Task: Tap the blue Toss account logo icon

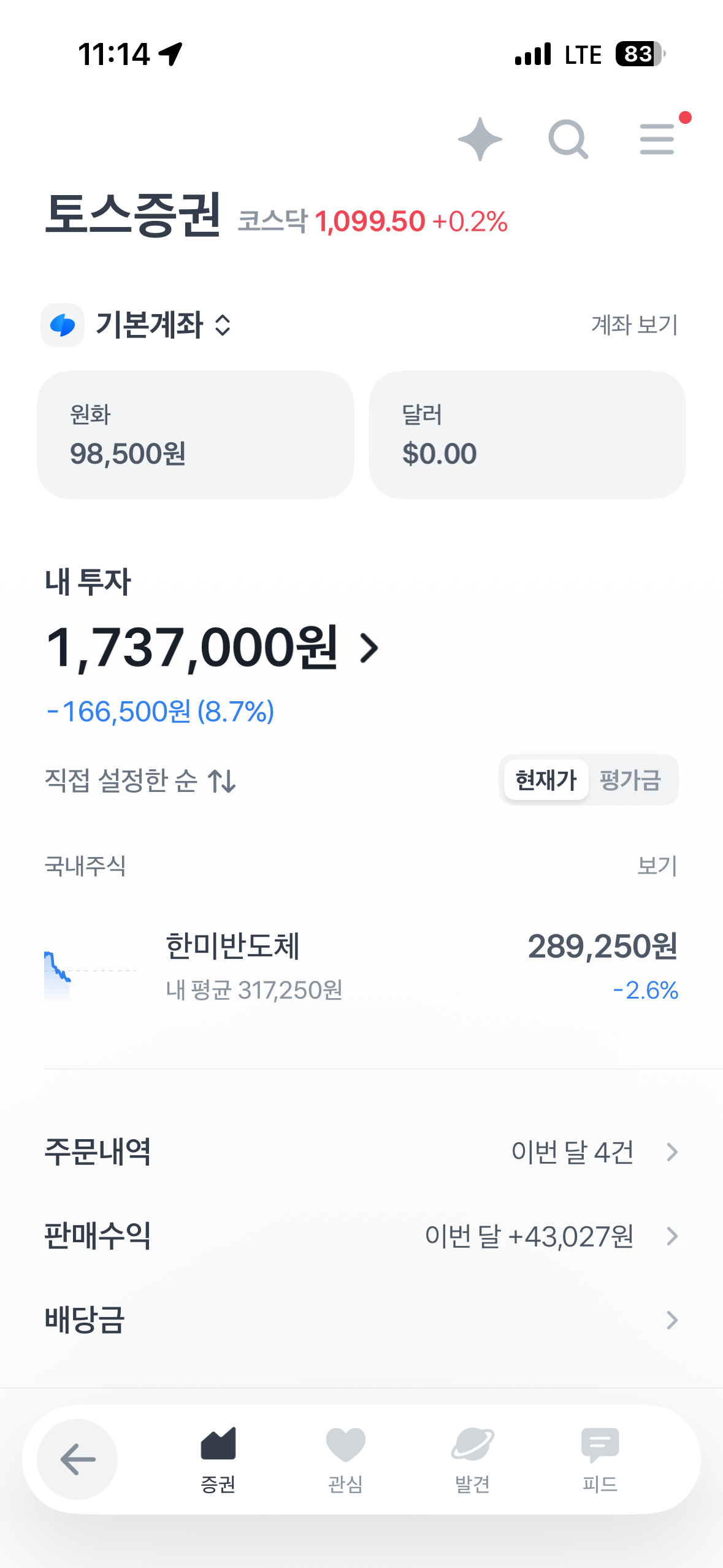Action: point(63,325)
